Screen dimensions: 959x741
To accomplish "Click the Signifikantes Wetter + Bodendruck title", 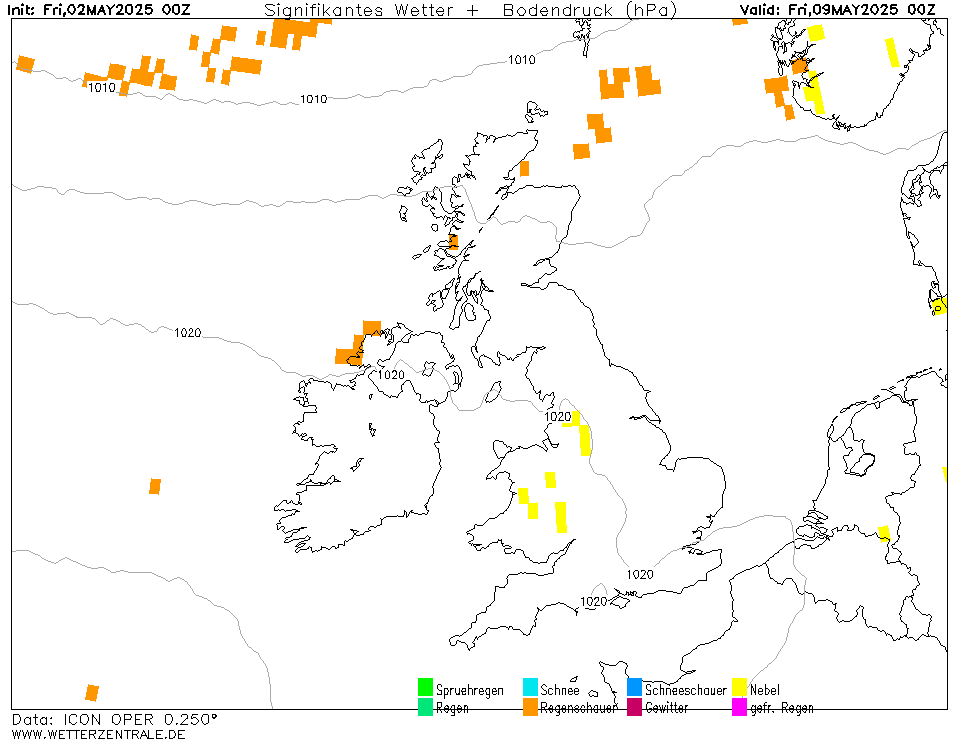I will [x=470, y=10].
